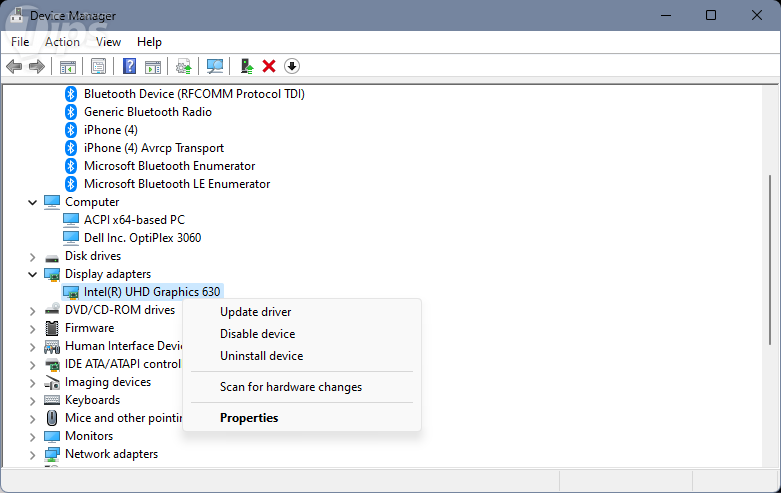Click the Network adapters category icon
The height and width of the screenshot is (494, 781).
click(x=52, y=454)
